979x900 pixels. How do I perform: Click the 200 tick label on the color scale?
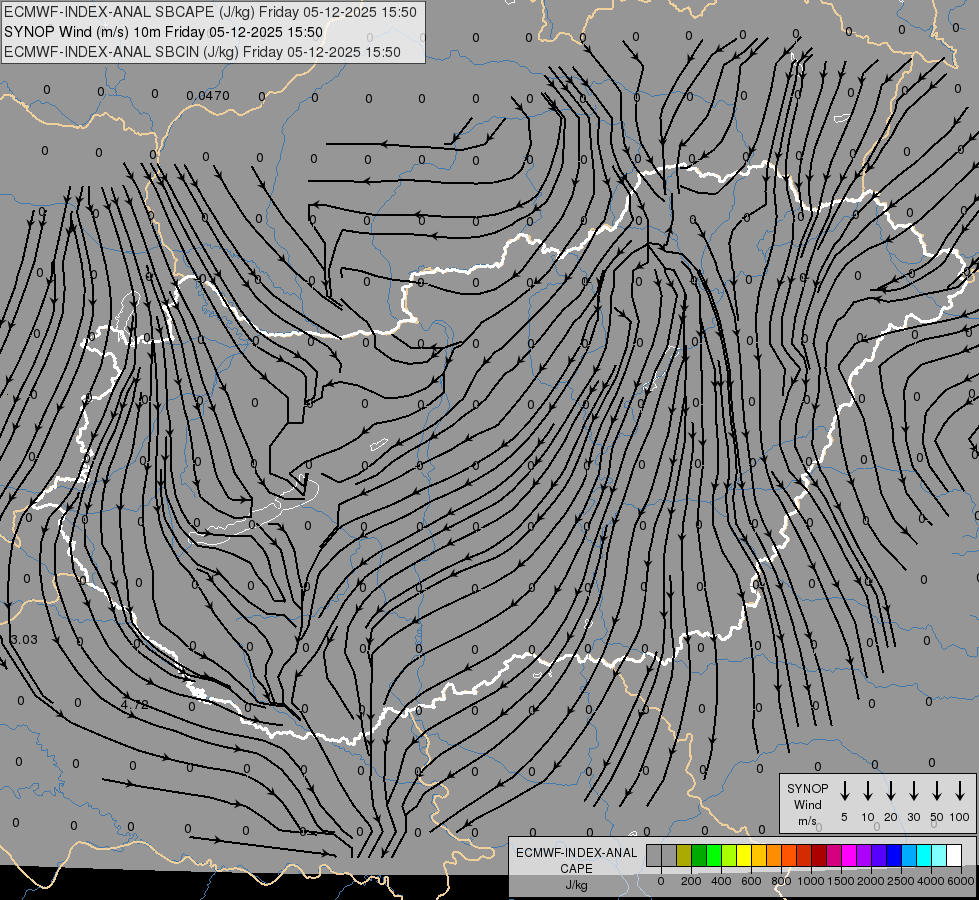tap(691, 881)
